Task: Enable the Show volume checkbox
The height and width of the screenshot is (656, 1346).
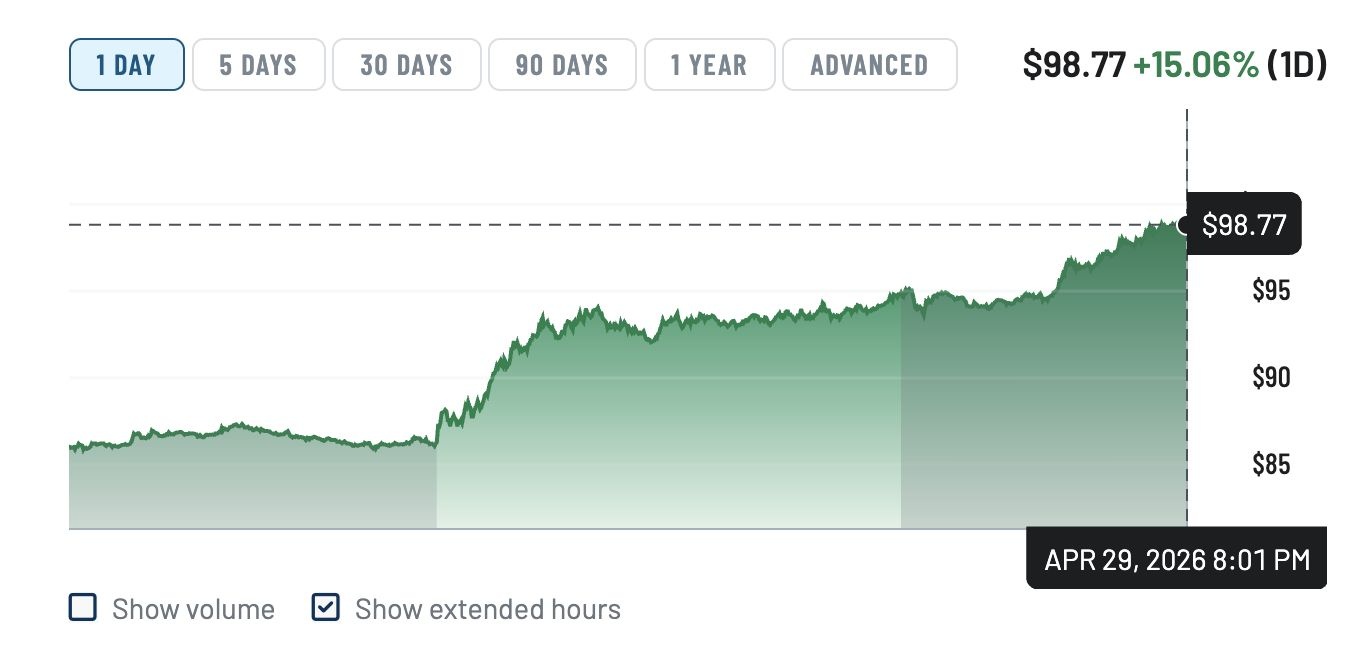Action: tap(83, 608)
